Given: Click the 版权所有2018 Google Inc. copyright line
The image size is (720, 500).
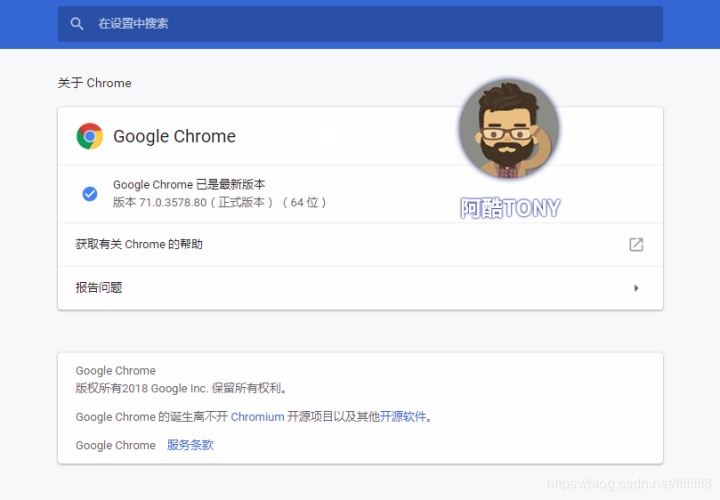Looking at the screenshot, I should click(182, 388).
